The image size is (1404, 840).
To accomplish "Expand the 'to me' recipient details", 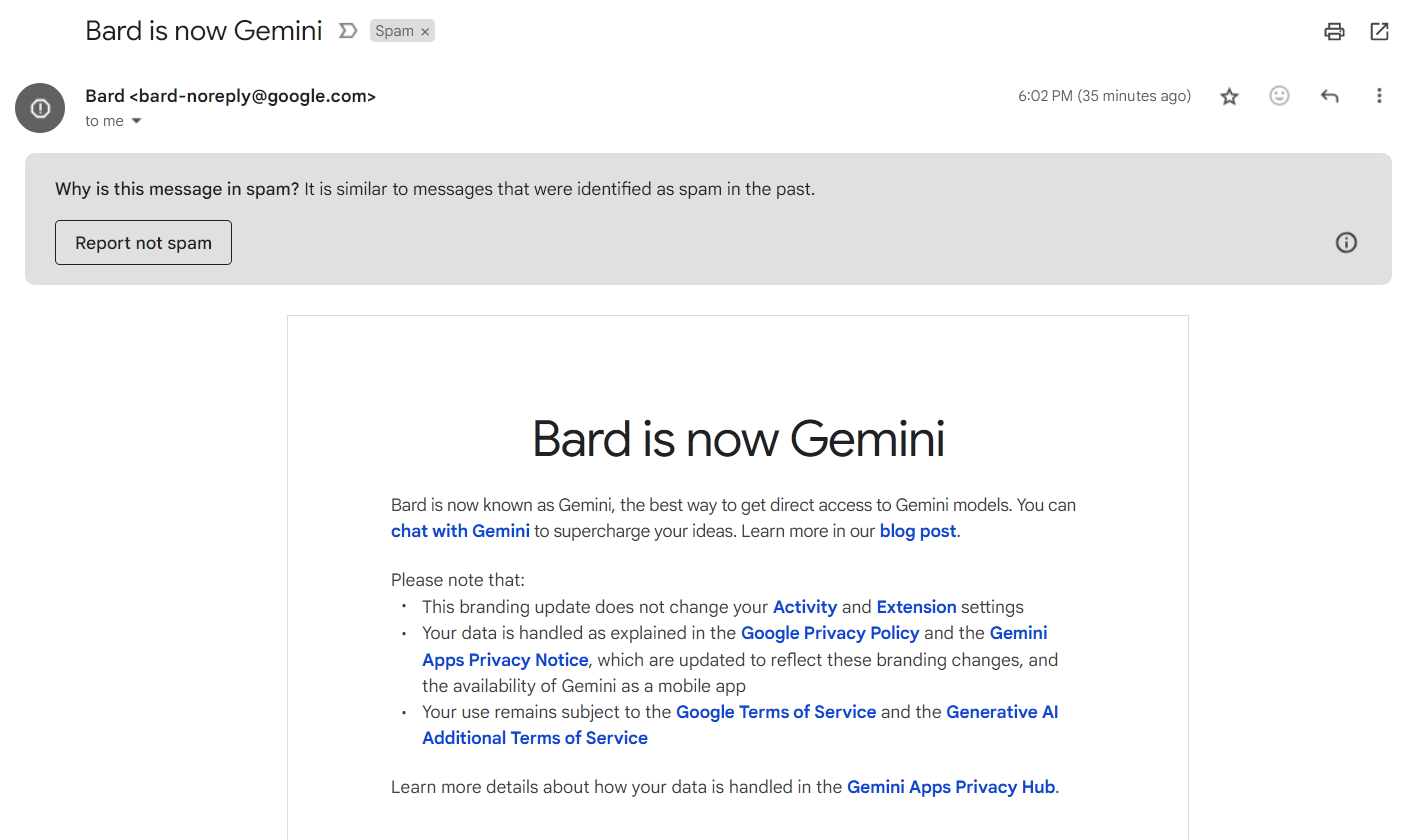I will coord(137,121).
